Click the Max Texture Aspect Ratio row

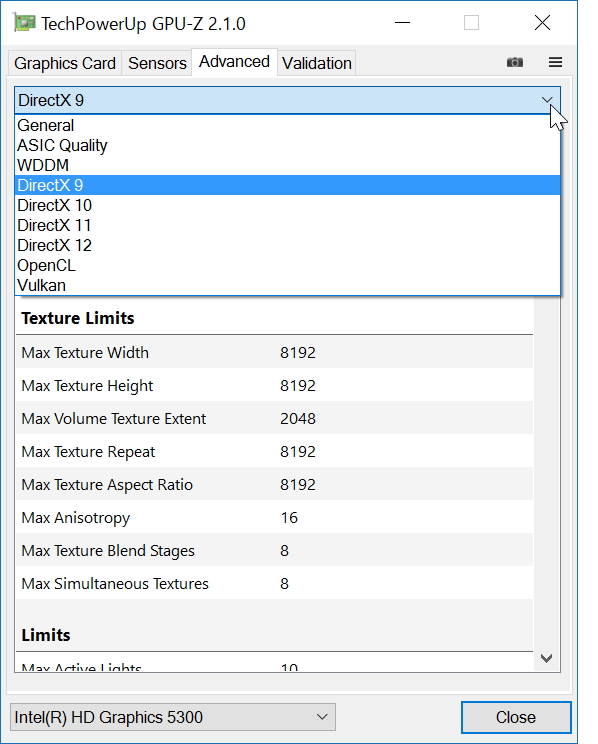[x=274, y=484]
